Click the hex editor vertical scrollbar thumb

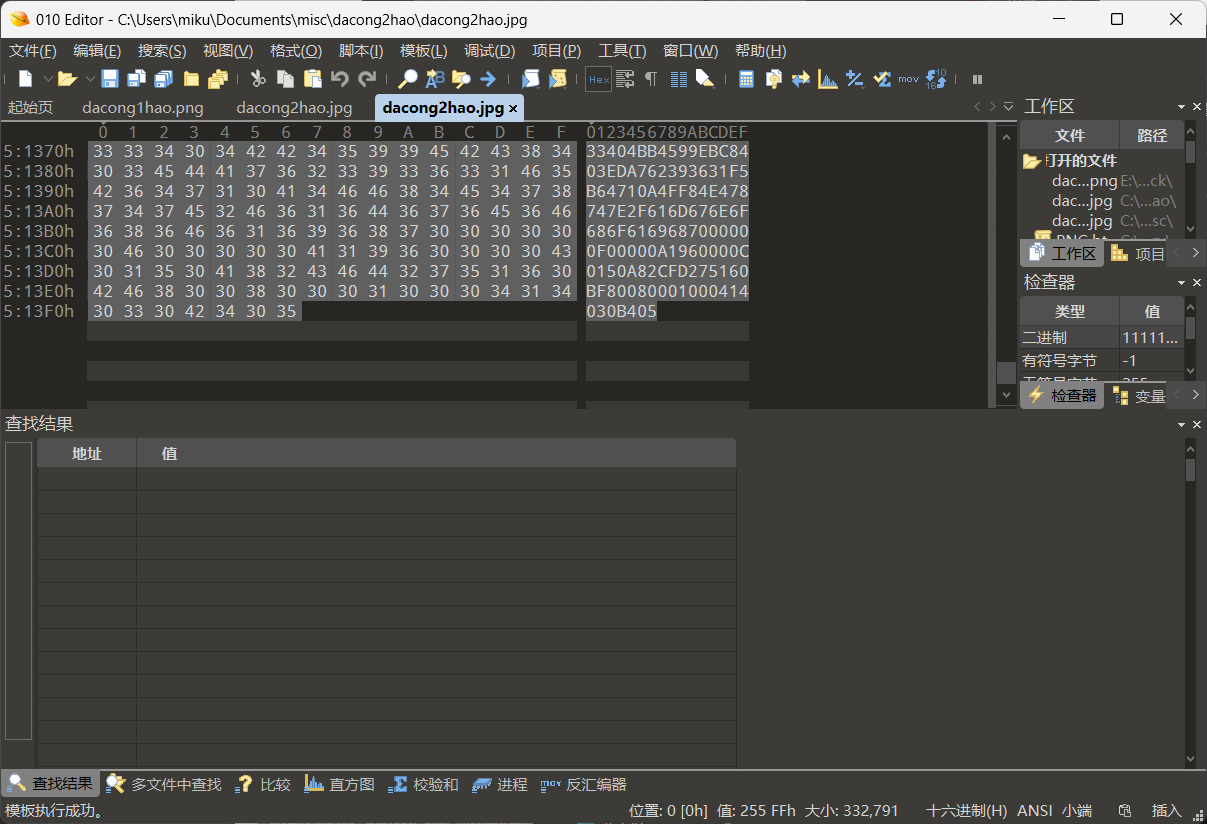point(1006,373)
